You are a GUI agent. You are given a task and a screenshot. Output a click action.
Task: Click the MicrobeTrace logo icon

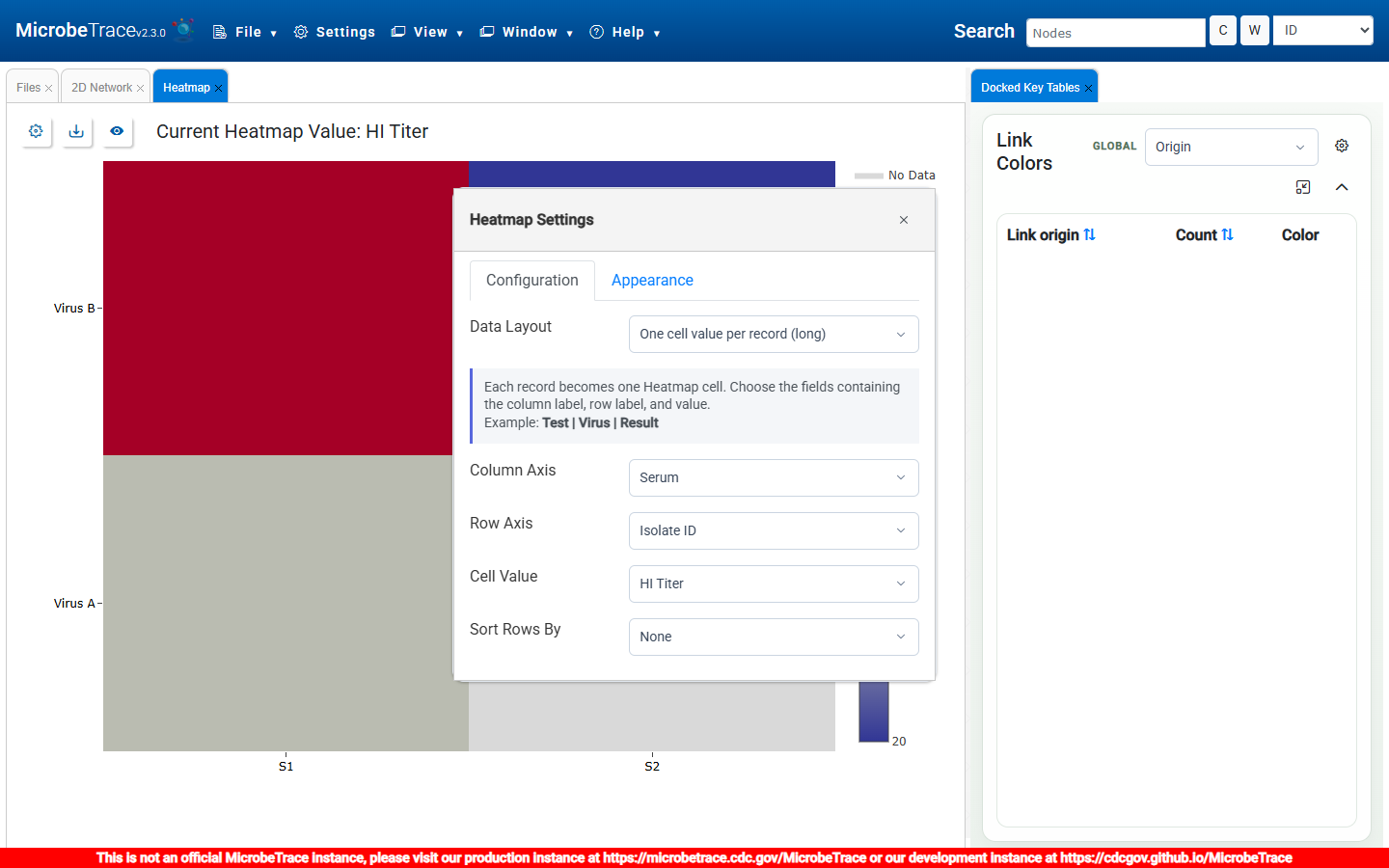pyautogui.click(x=183, y=30)
